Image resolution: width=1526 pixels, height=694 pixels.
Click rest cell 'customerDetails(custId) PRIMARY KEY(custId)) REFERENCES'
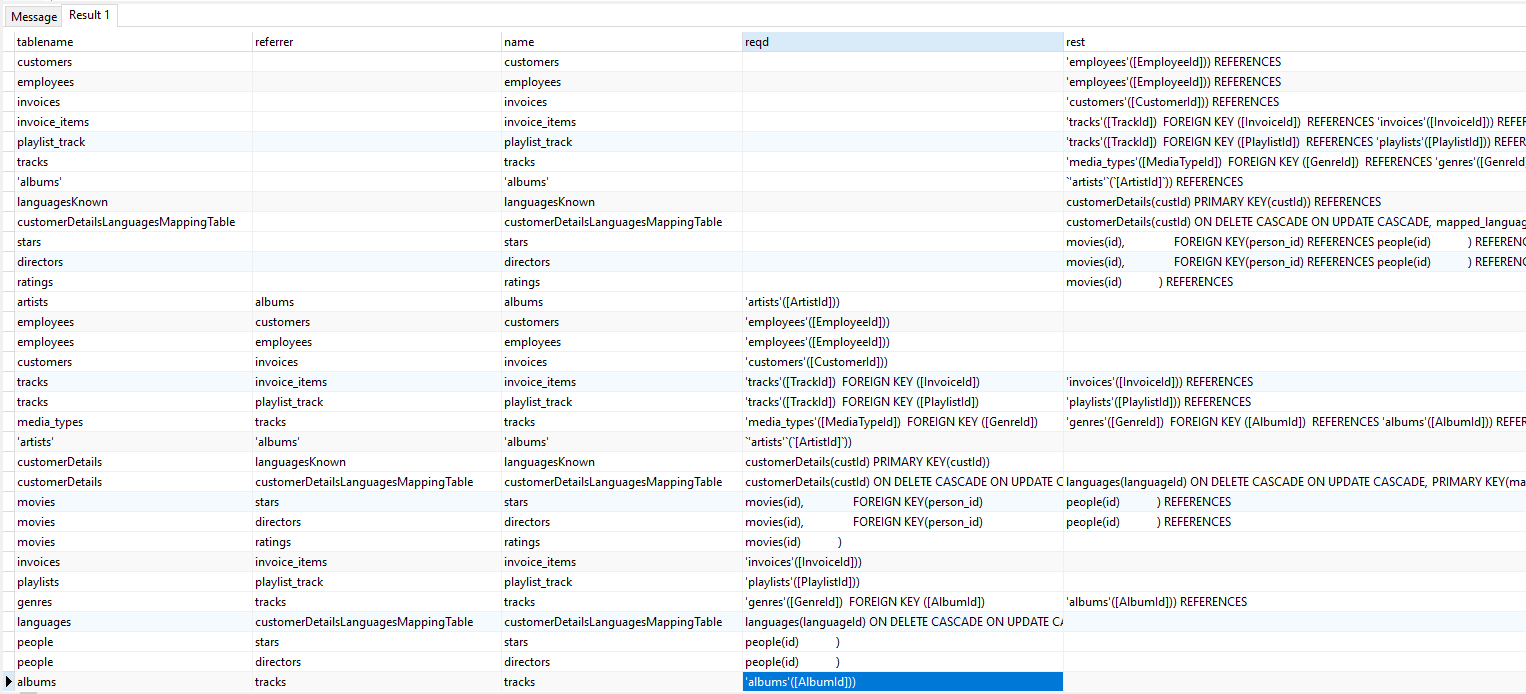click(1294, 202)
